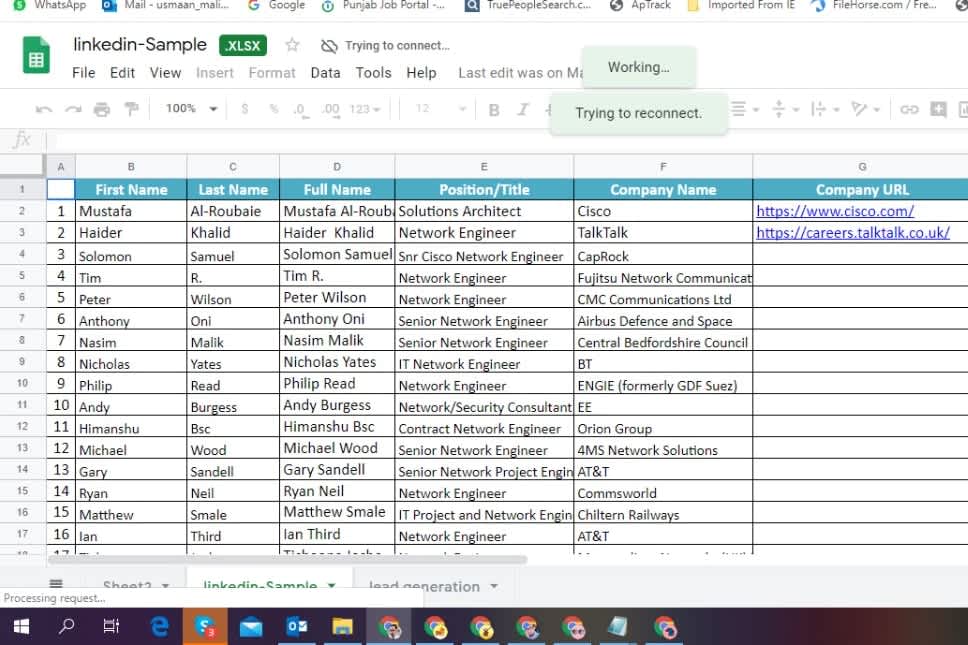Open the careers.talktalk.co.uk link
Viewport: 968px width, 645px height.
852,233
